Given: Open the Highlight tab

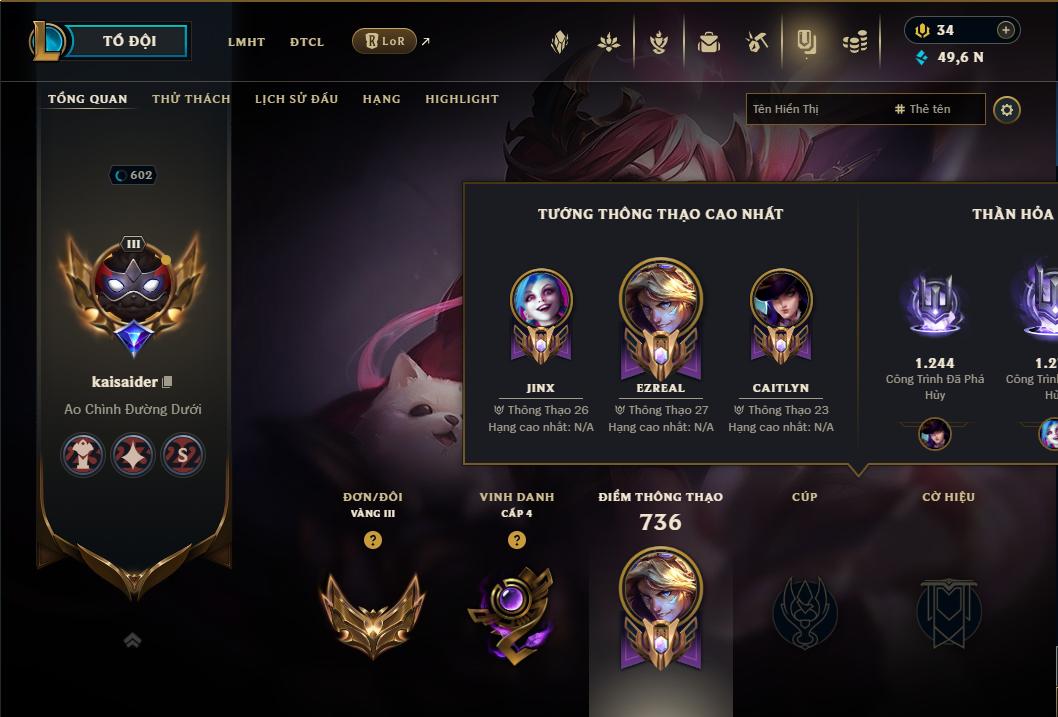Looking at the screenshot, I should coord(462,99).
